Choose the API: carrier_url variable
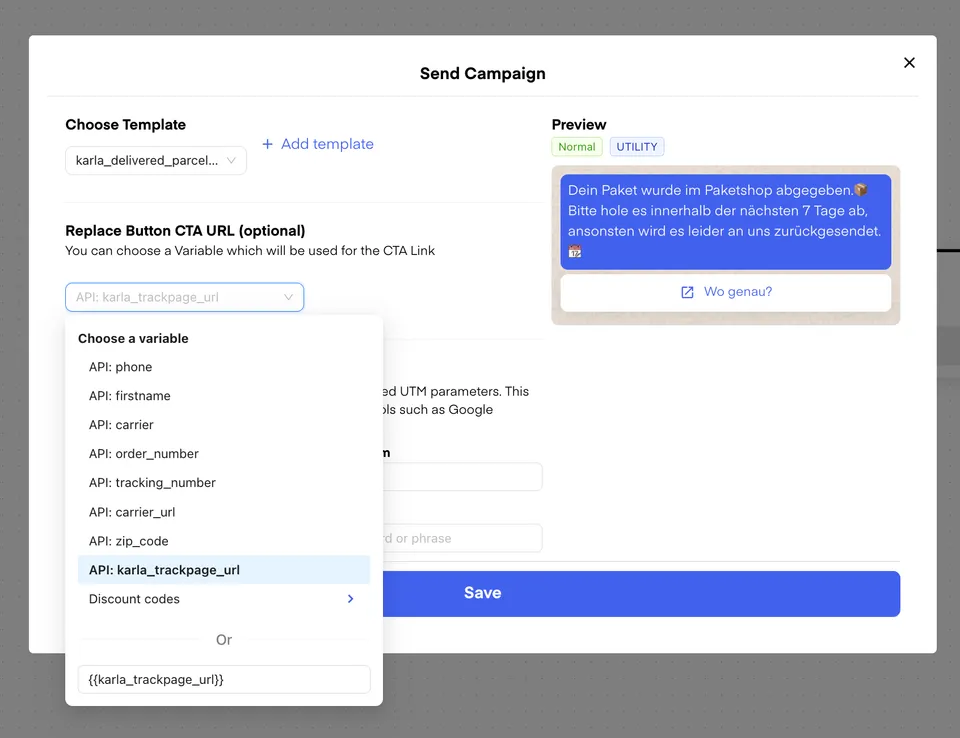The image size is (960, 738). click(132, 512)
